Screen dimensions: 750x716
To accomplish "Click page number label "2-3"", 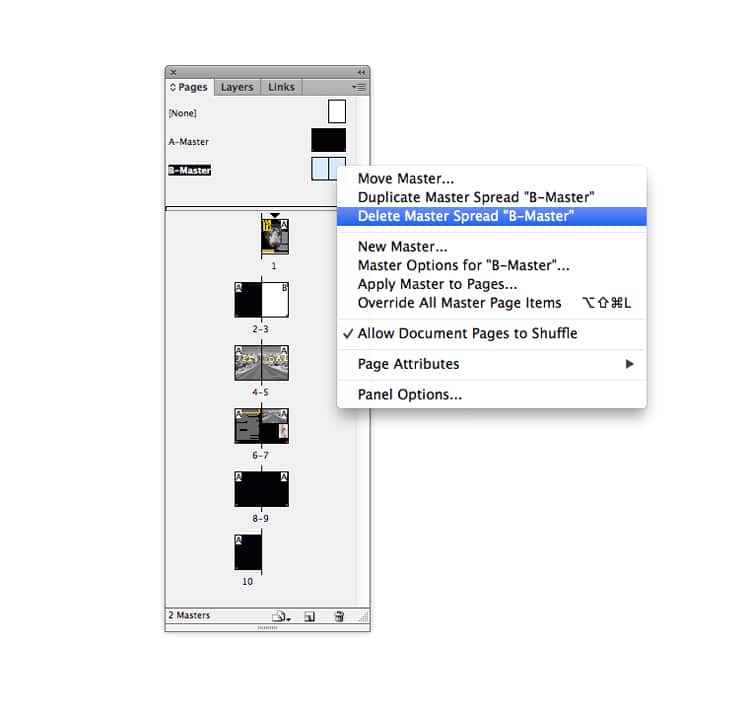I will pyautogui.click(x=261, y=329).
